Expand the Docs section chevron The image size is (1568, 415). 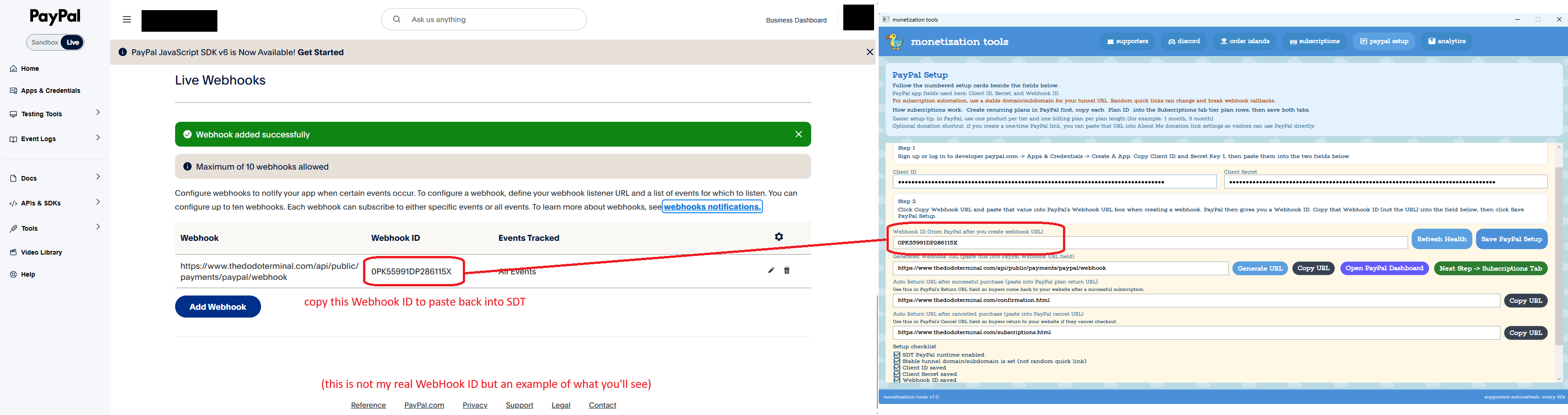(x=98, y=177)
